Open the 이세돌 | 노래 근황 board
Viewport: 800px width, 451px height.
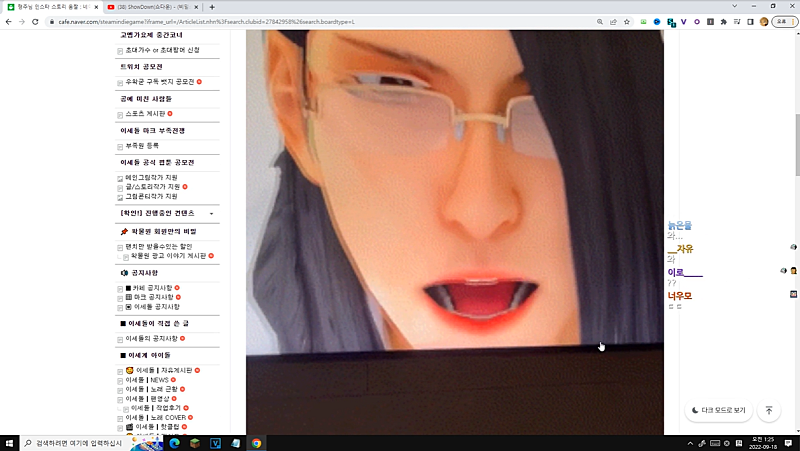pos(152,389)
